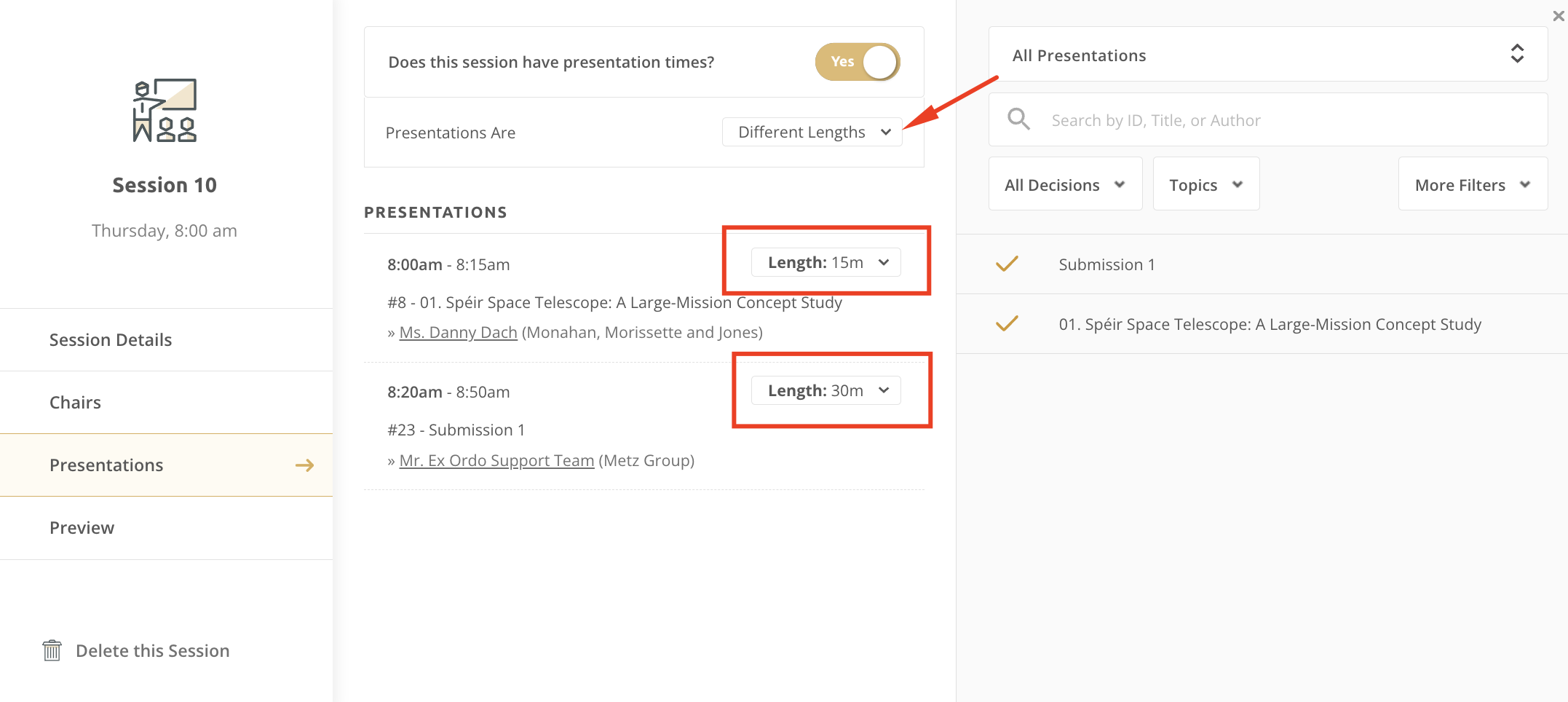Click the session presenter illustration icon

click(x=165, y=110)
